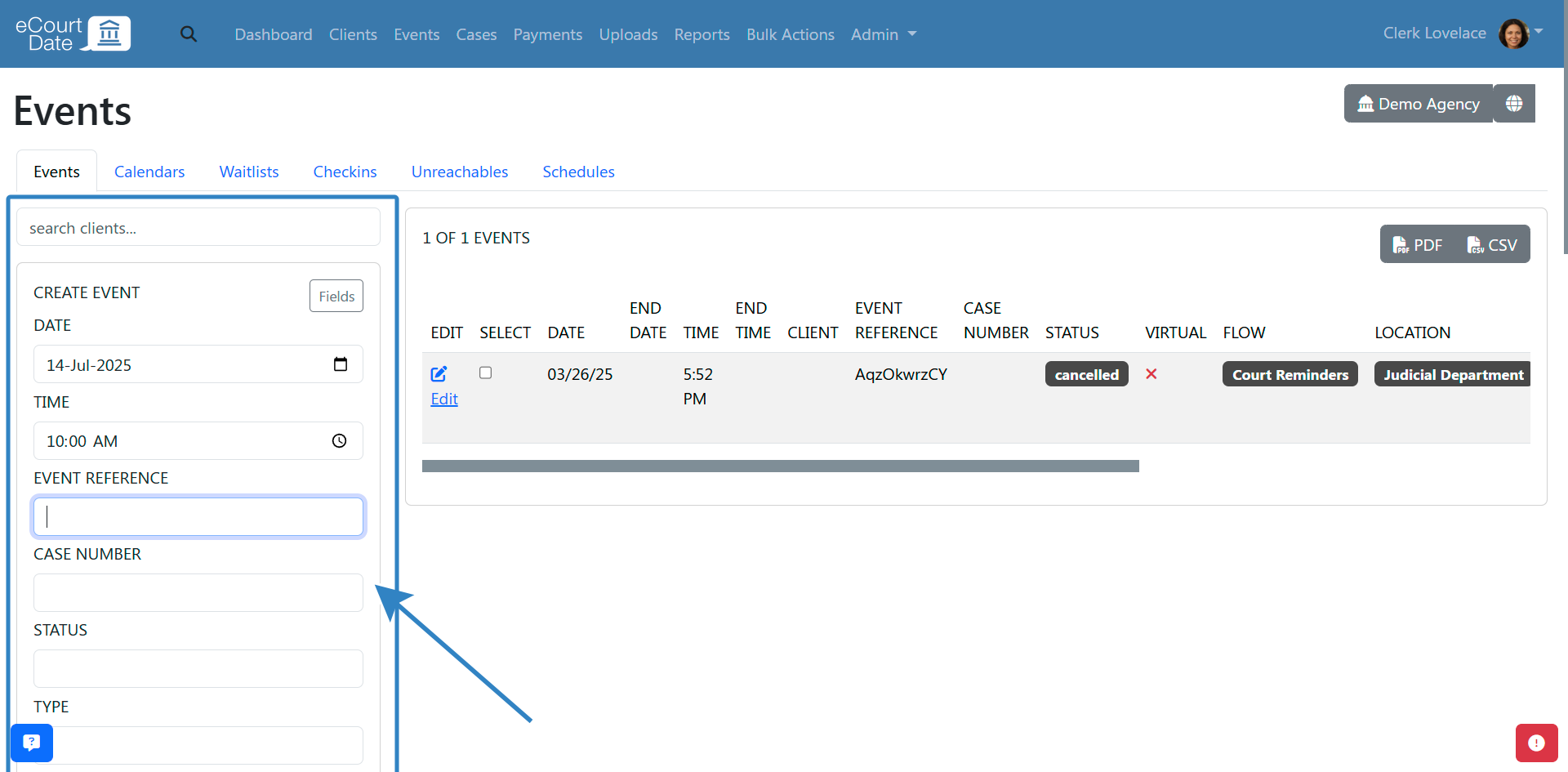Select the checkbox for event AqzOkwrzCY

[x=486, y=373]
